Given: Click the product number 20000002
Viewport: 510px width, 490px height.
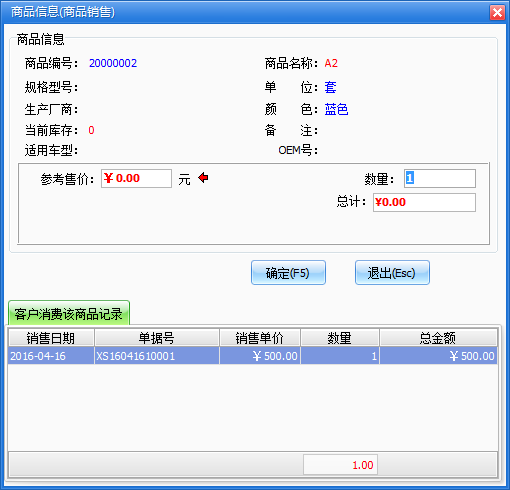Looking at the screenshot, I should coord(113,63).
